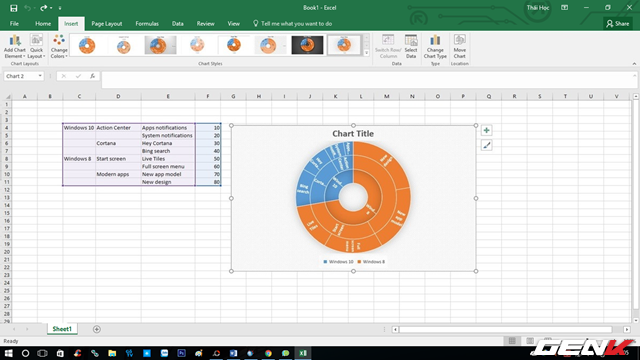Click the Save icon in quick access toolbar
Screen dimensions: 640x360
click(13, 8)
